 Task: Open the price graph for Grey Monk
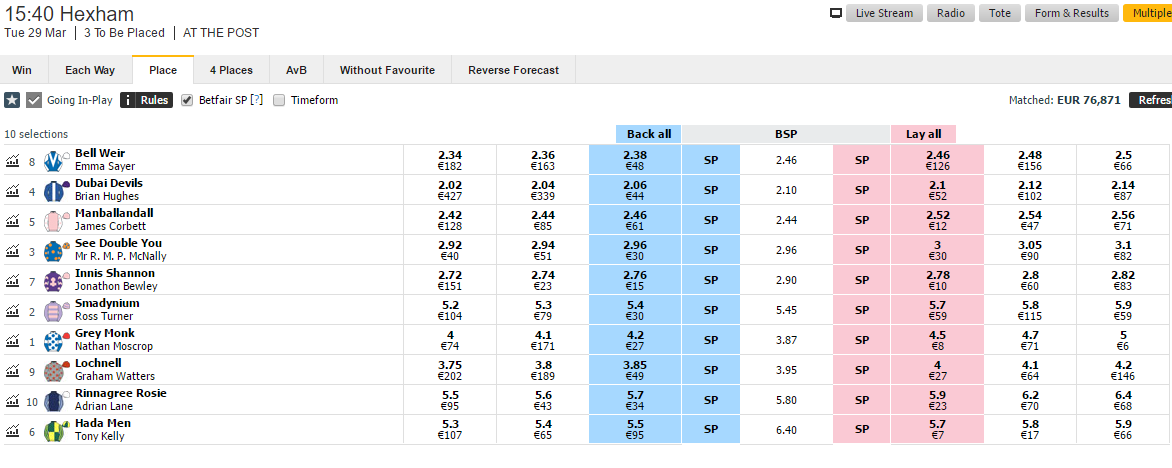click(x=13, y=341)
